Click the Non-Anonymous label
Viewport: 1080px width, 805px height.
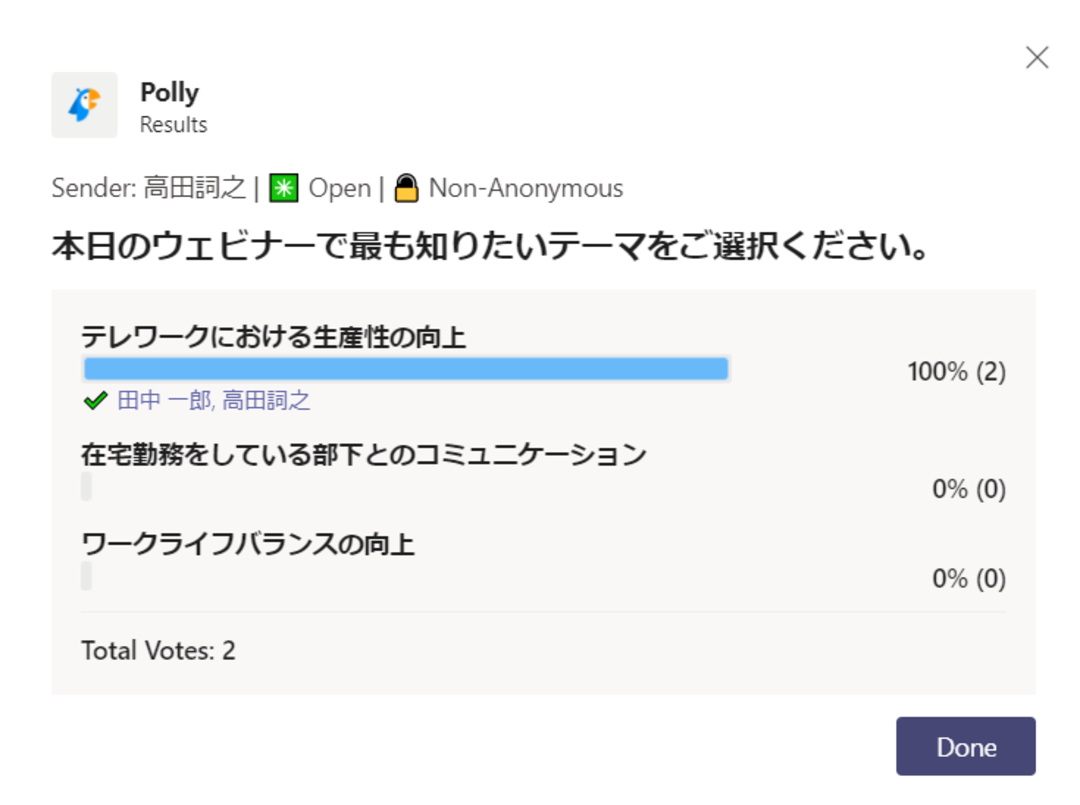526,188
